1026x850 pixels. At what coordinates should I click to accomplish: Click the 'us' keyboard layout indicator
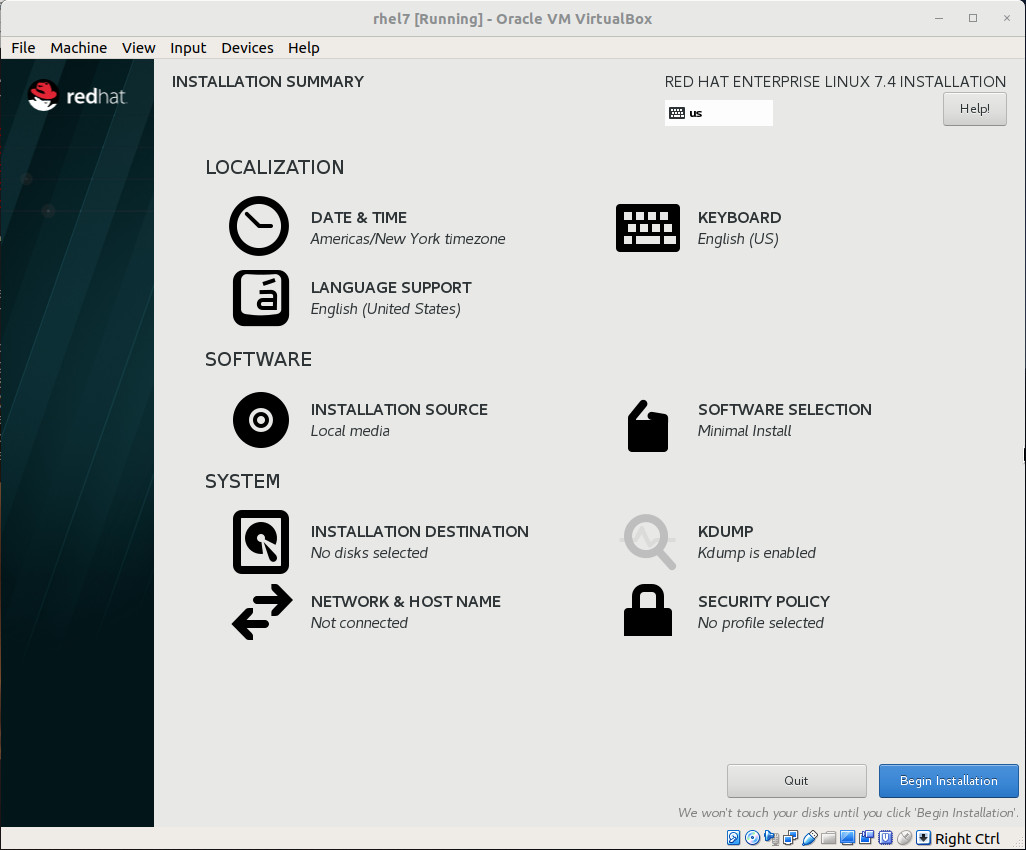[x=718, y=113]
